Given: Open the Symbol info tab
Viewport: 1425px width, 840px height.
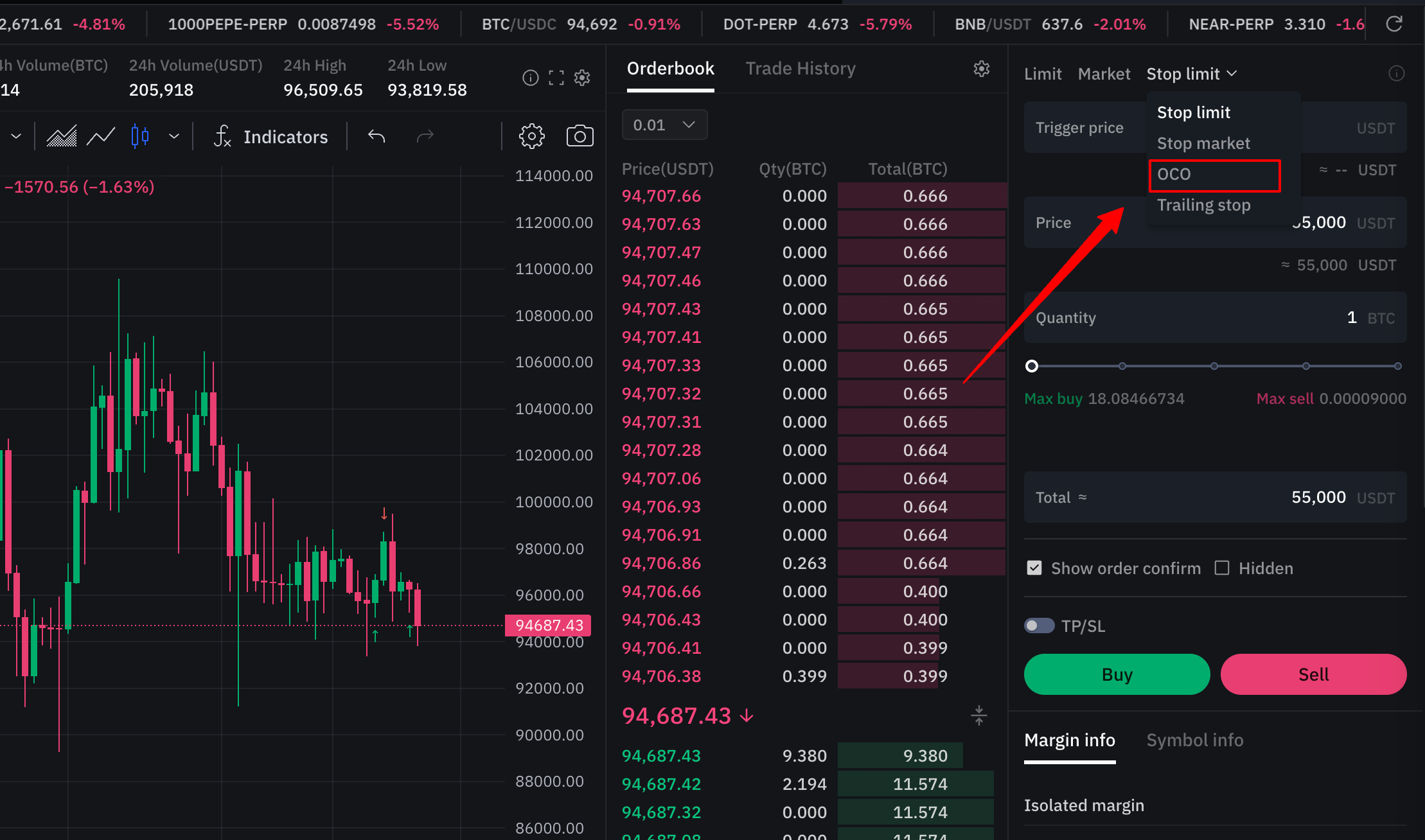Looking at the screenshot, I should click(1195, 740).
